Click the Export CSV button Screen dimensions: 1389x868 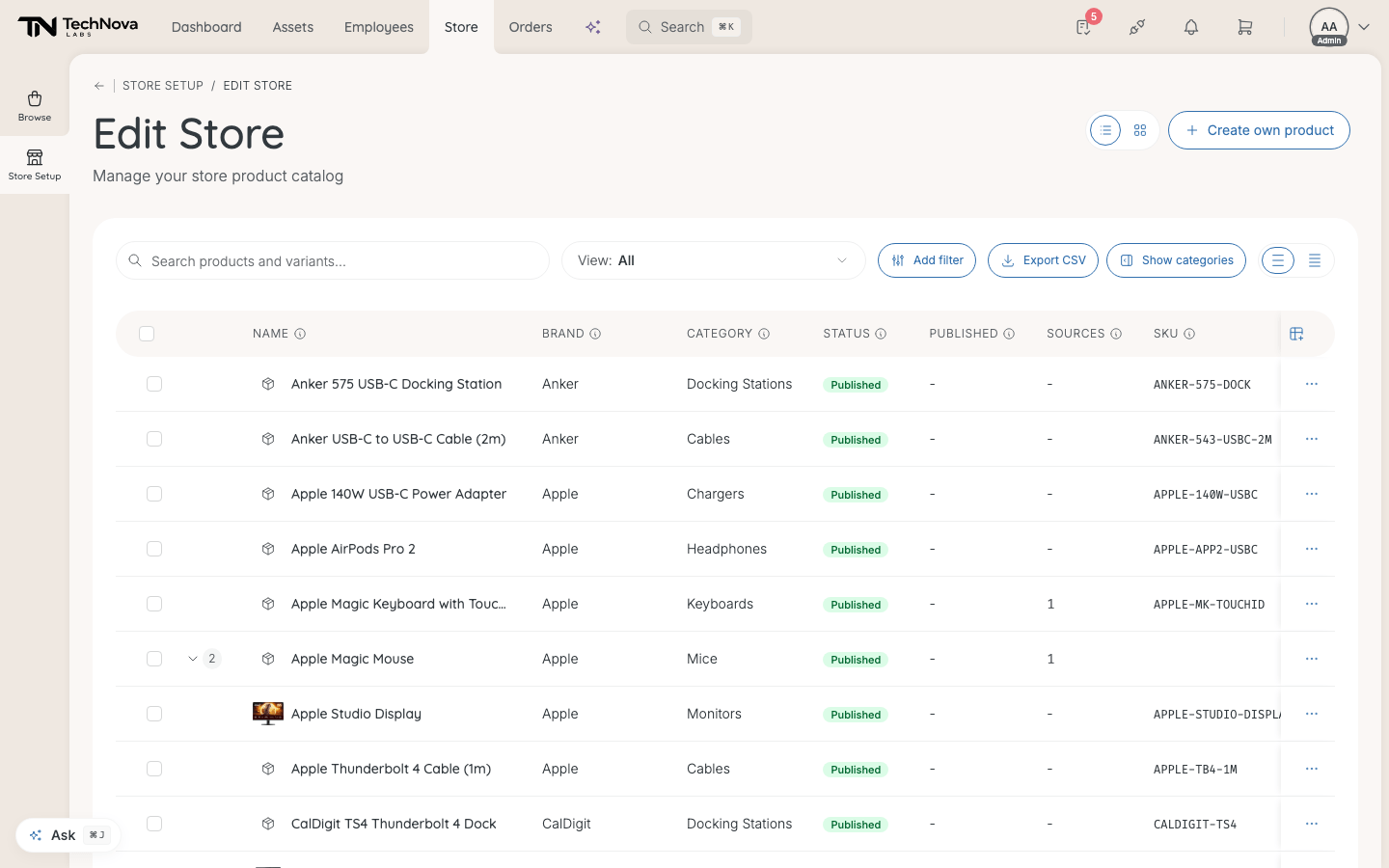tap(1043, 260)
